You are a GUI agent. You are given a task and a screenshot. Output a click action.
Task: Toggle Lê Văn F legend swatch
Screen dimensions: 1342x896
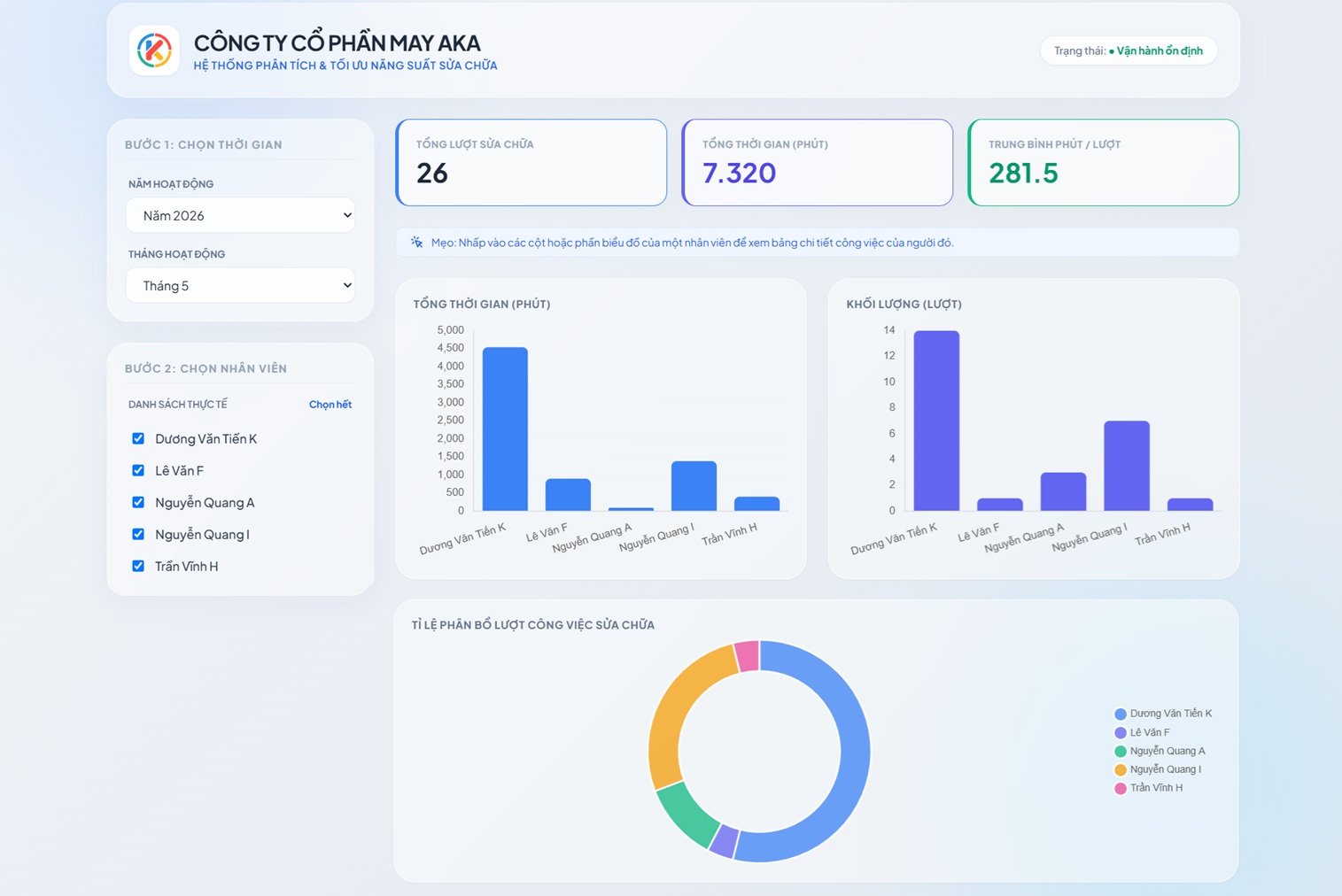(1120, 732)
